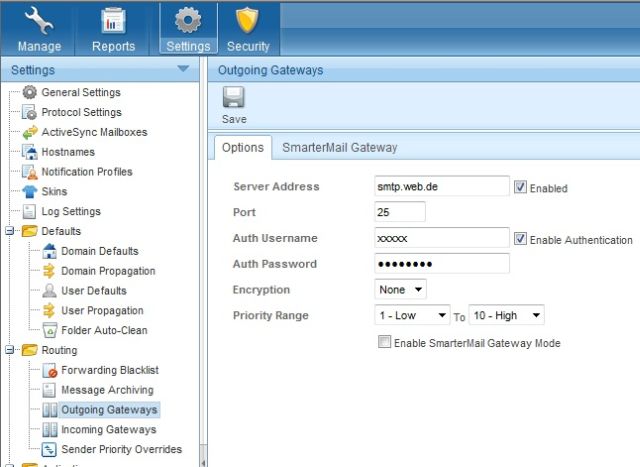Uncheck the Enabled checkbox
The height and width of the screenshot is (467, 640).
tap(520, 187)
